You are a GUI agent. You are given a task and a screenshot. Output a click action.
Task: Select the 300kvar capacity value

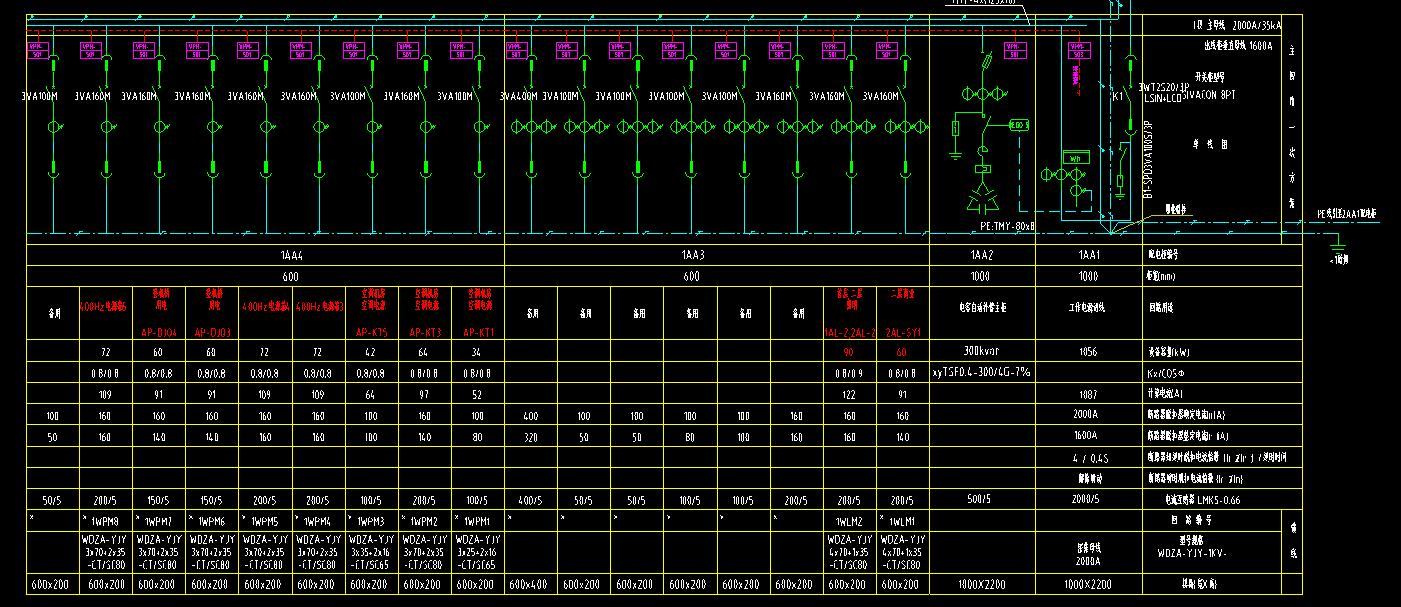click(981, 352)
